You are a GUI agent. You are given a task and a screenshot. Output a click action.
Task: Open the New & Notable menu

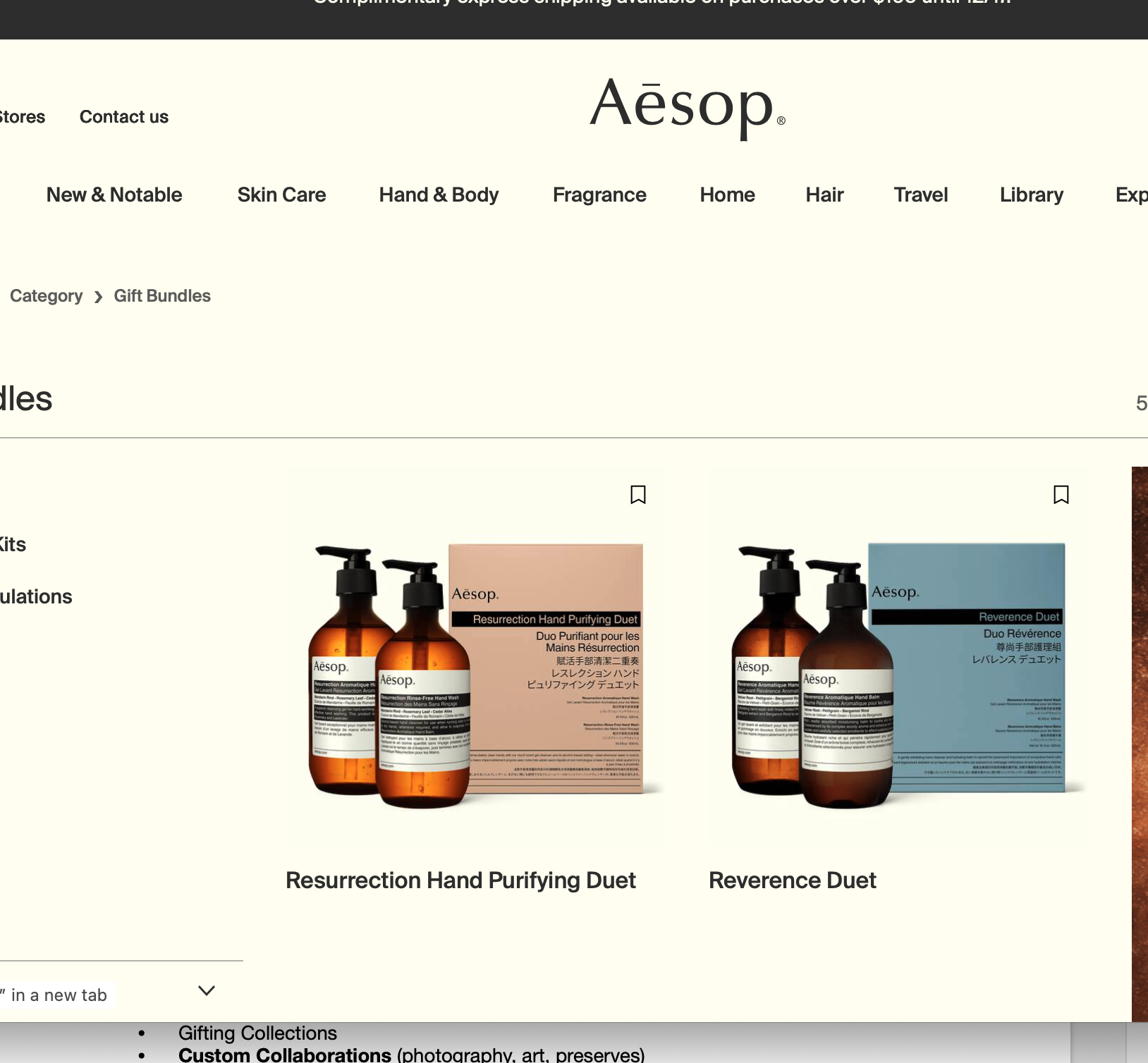[x=114, y=195]
